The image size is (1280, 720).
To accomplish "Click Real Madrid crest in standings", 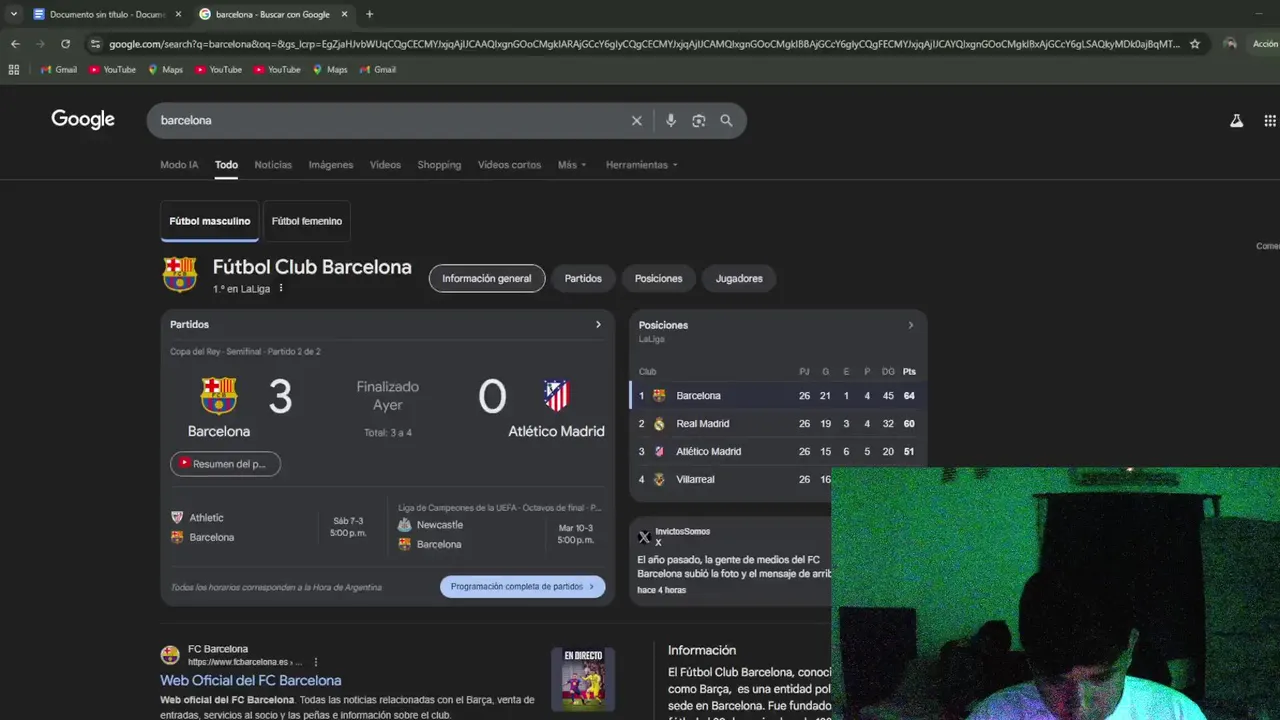I will coord(659,424).
